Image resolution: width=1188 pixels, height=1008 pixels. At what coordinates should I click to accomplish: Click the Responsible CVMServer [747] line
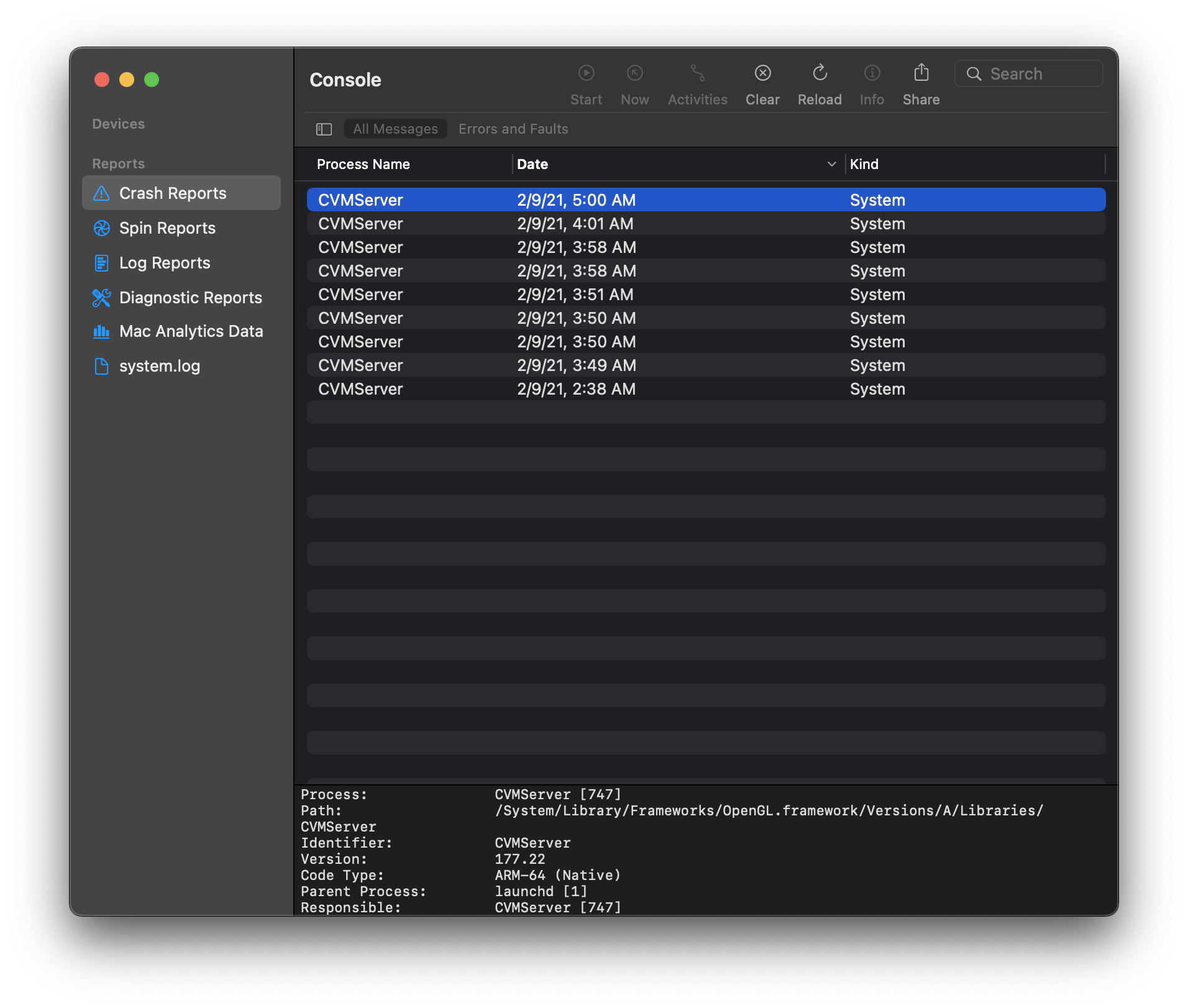coord(461,908)
